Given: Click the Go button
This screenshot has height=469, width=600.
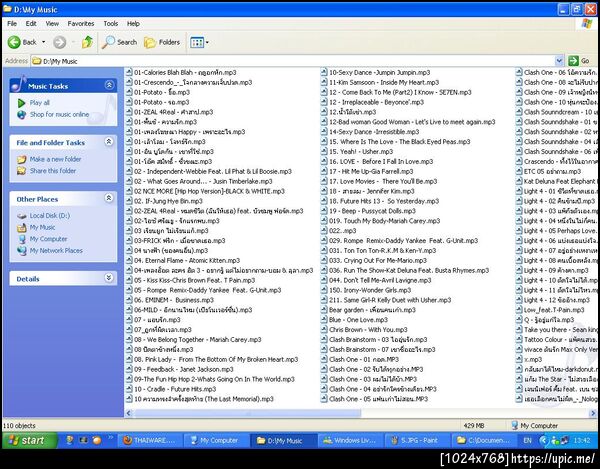Looking at the screenshot, I should point(579,61).
